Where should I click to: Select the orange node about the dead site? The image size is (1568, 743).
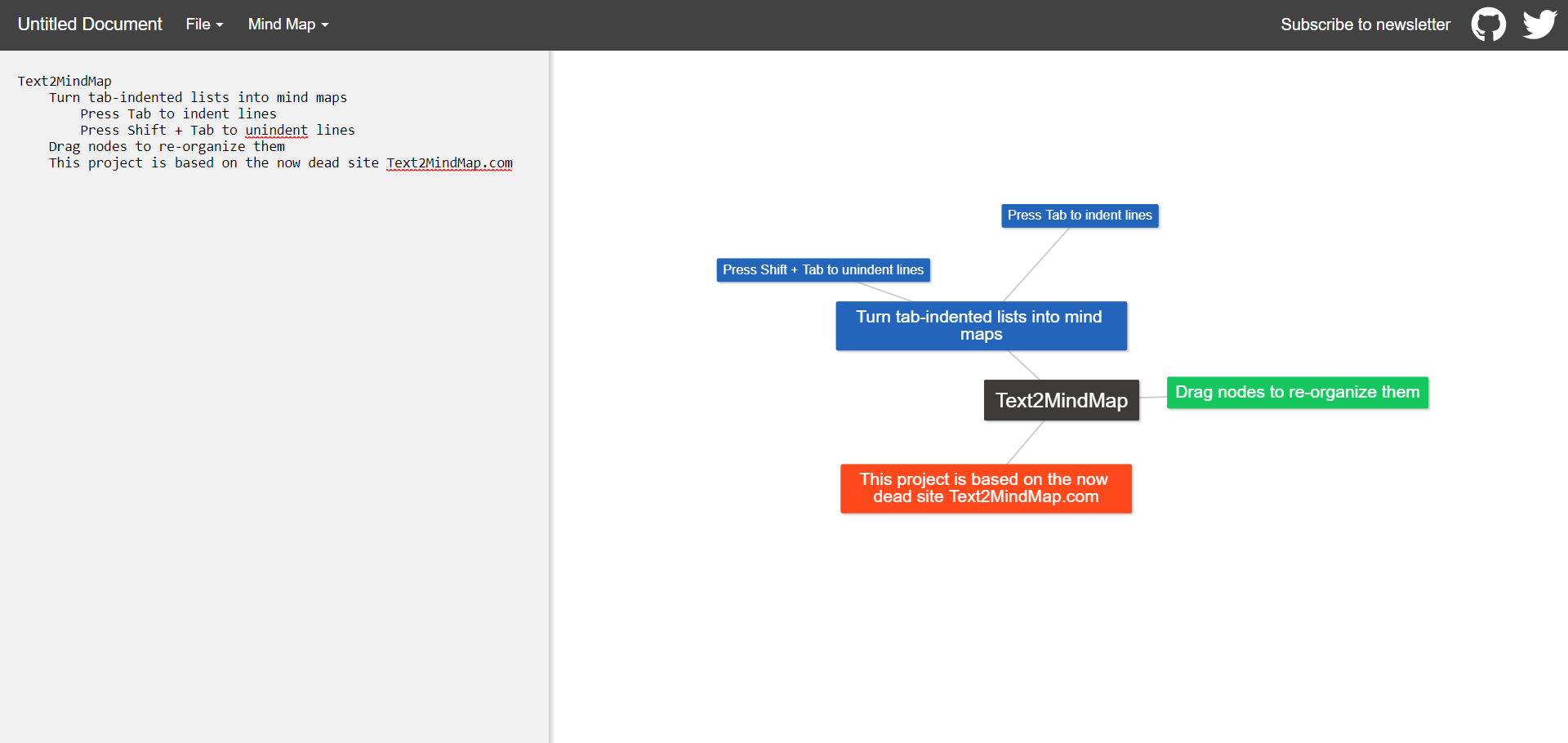985,487
